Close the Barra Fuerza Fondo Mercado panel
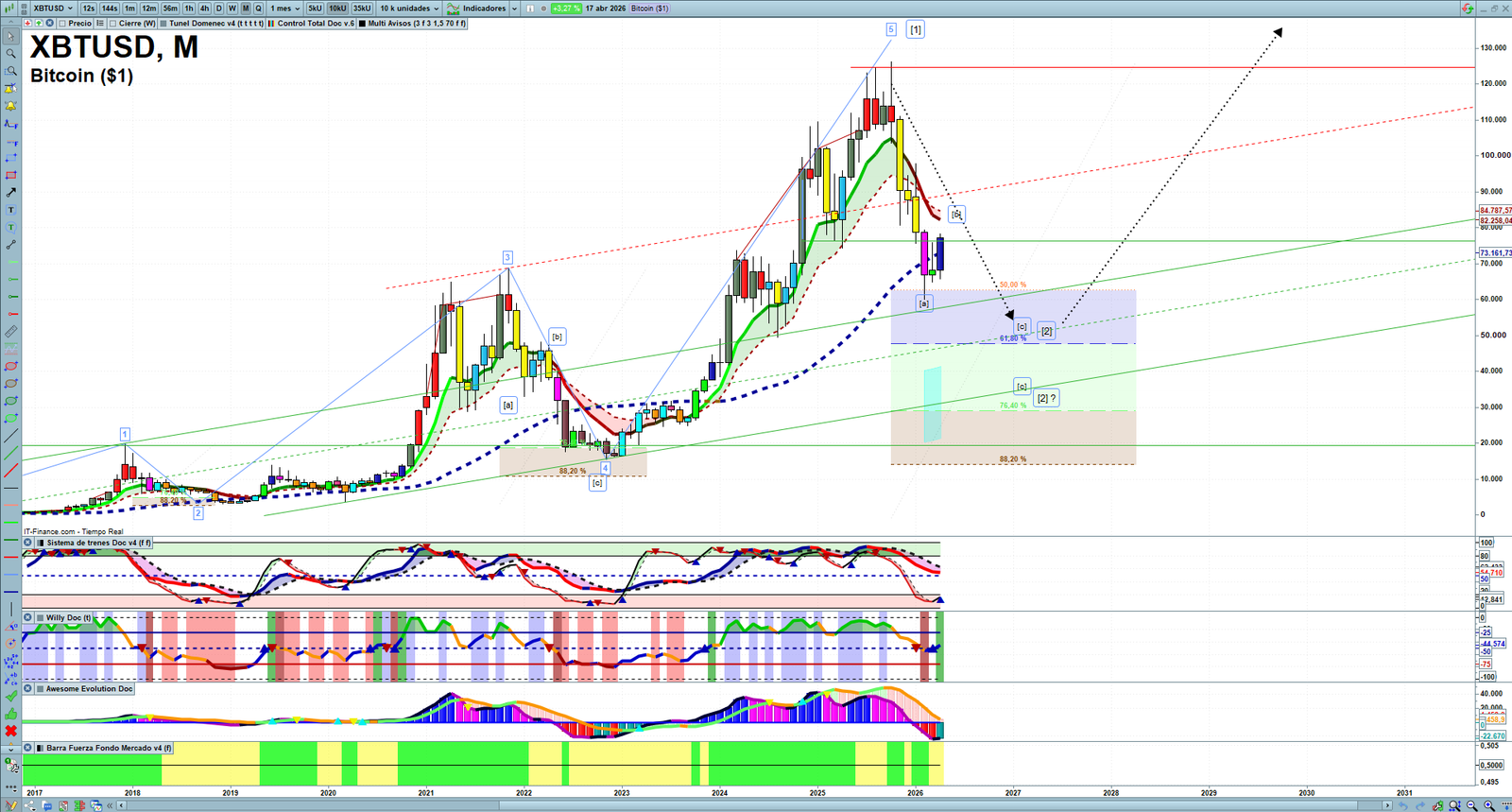 click(x=27, y=748)
